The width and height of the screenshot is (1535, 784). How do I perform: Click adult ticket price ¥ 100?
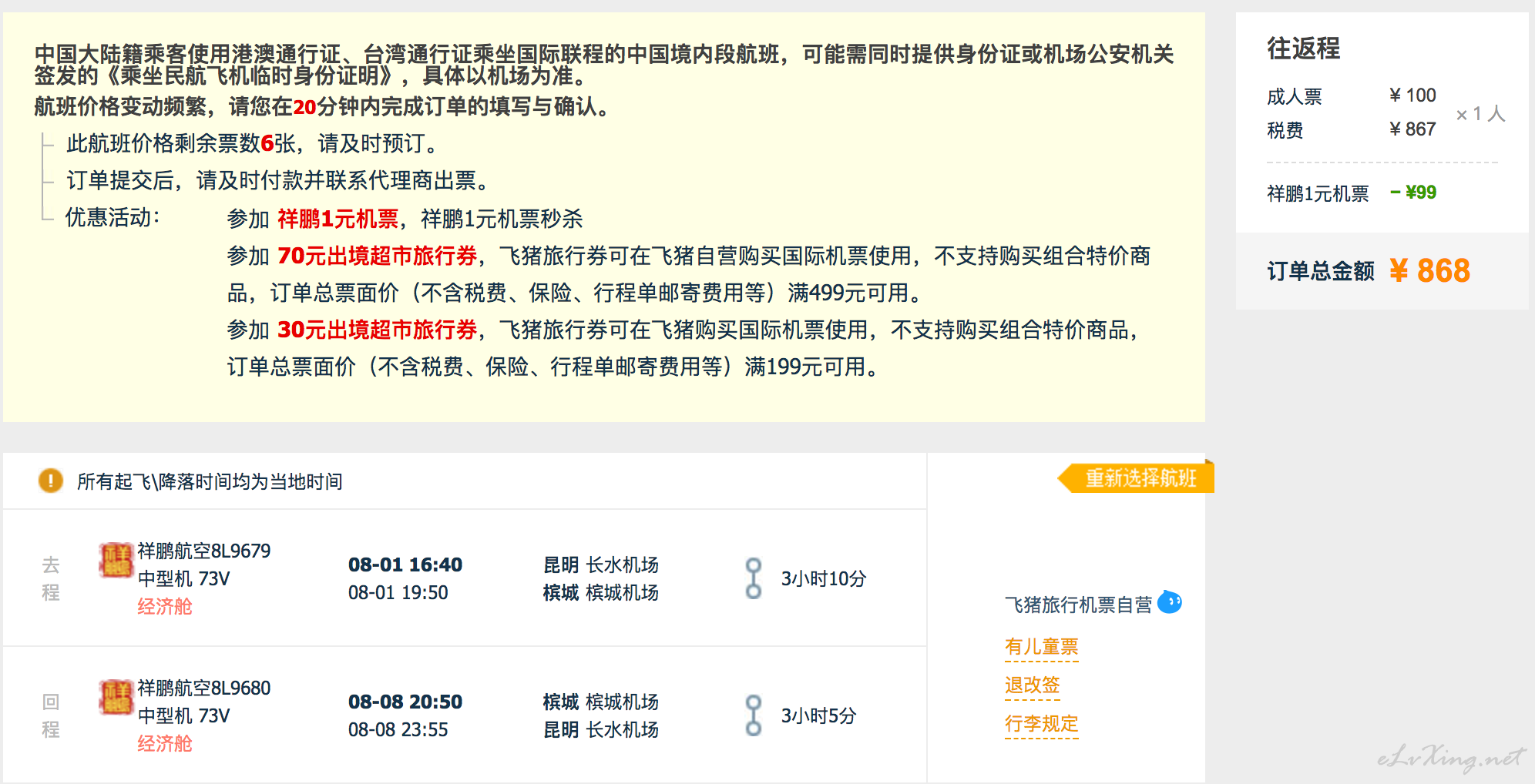1412,95
